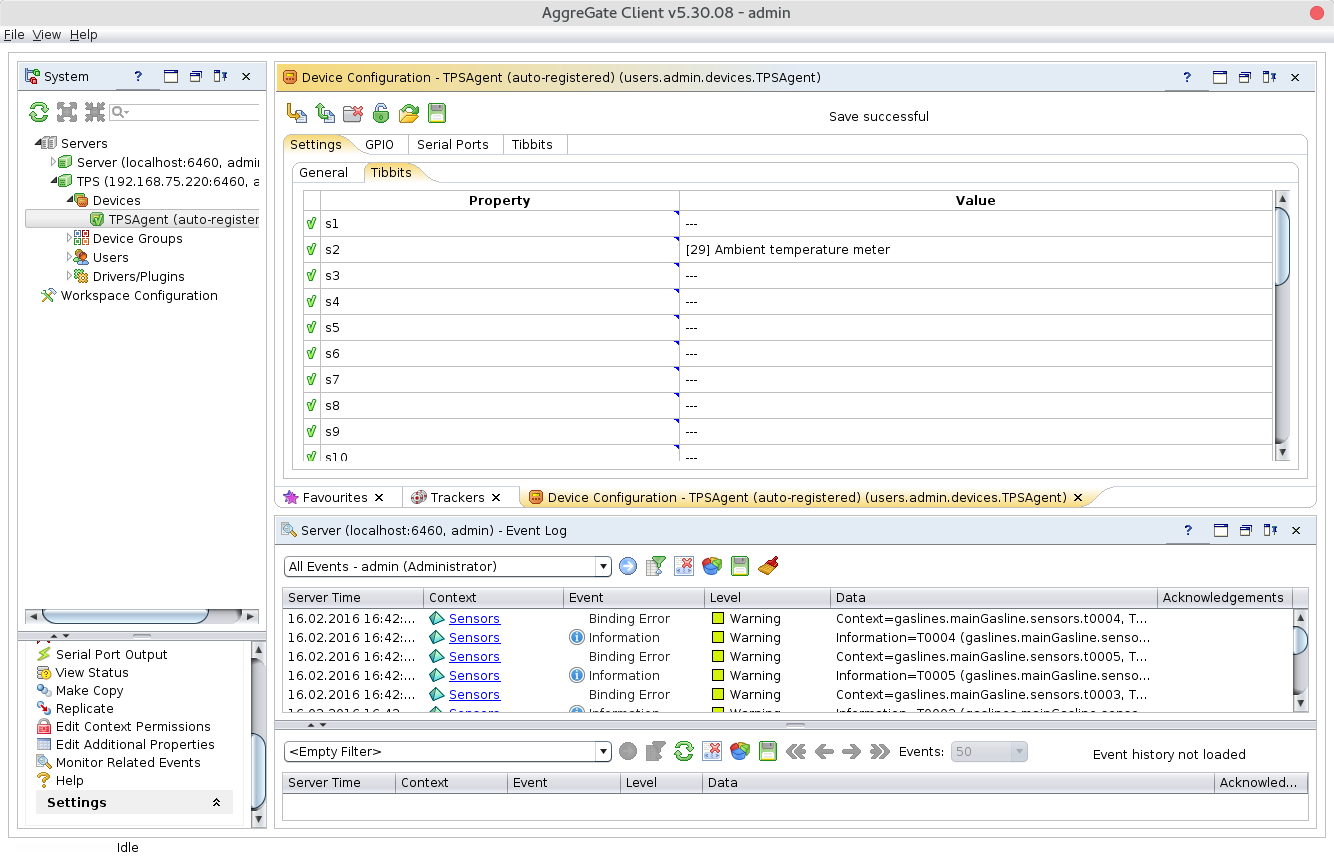The image size is (1334, 856).
Task: Click the blue arrow icon beside All Events dropdown
Action: [628, 567]
